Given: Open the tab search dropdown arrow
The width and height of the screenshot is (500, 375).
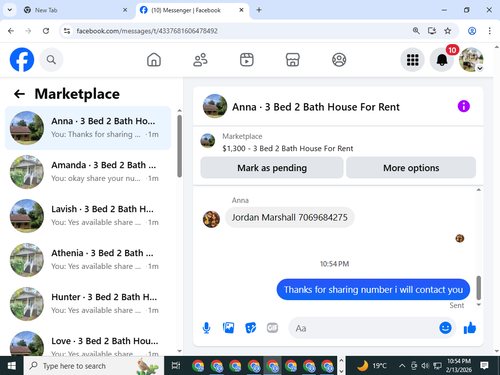Looking at the screenshot, I should click(10, 10).
